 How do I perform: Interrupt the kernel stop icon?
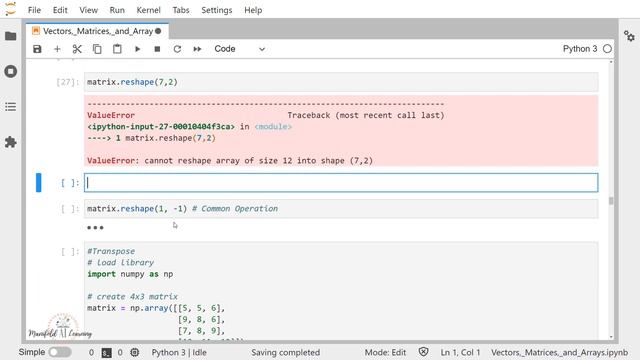click(157, 49)
